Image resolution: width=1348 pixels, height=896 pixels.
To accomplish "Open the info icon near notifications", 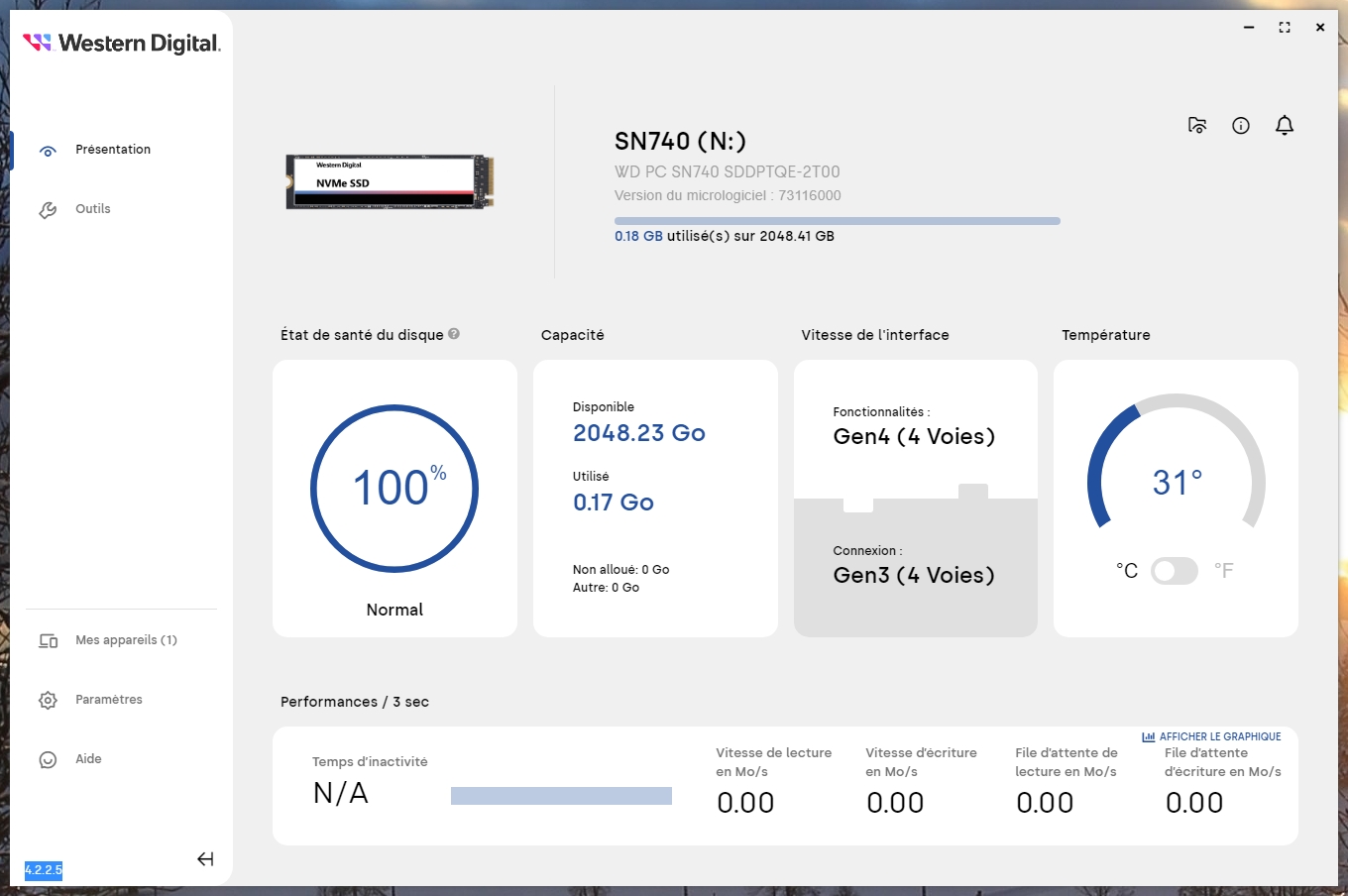I will [x=1241, y=125].
